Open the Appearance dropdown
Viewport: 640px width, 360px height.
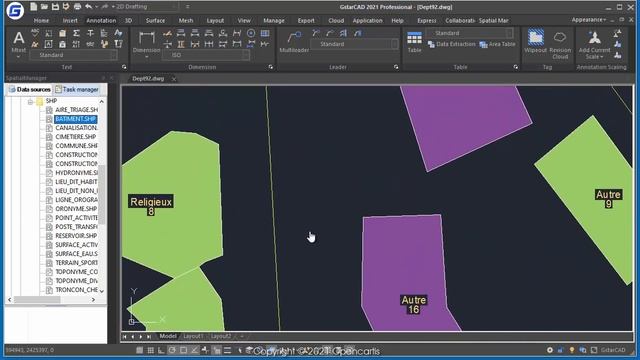point(588,20)
